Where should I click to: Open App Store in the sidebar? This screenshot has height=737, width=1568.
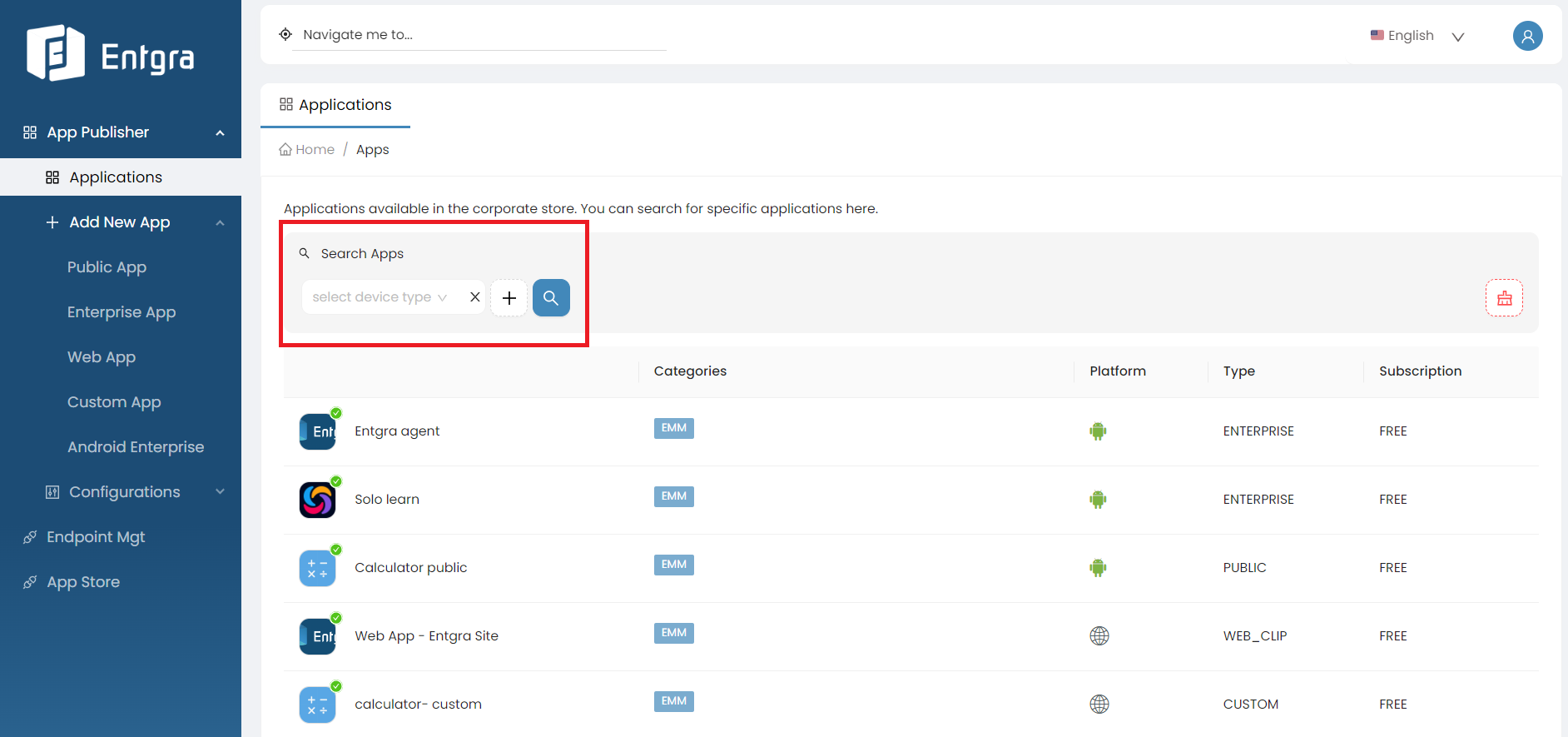point(83,582)
